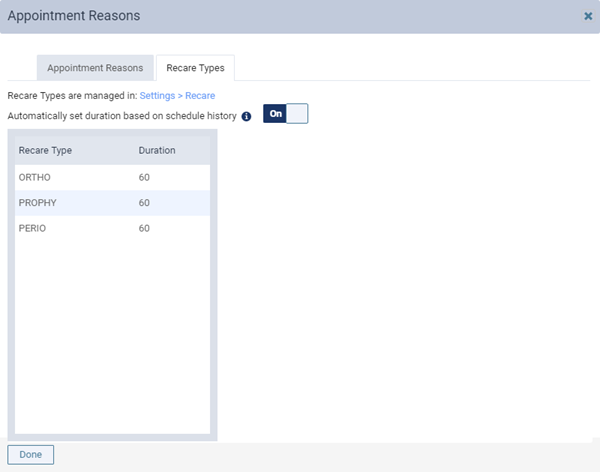
Task: Select the ORTHO recare type row
Action: point(112,177)
